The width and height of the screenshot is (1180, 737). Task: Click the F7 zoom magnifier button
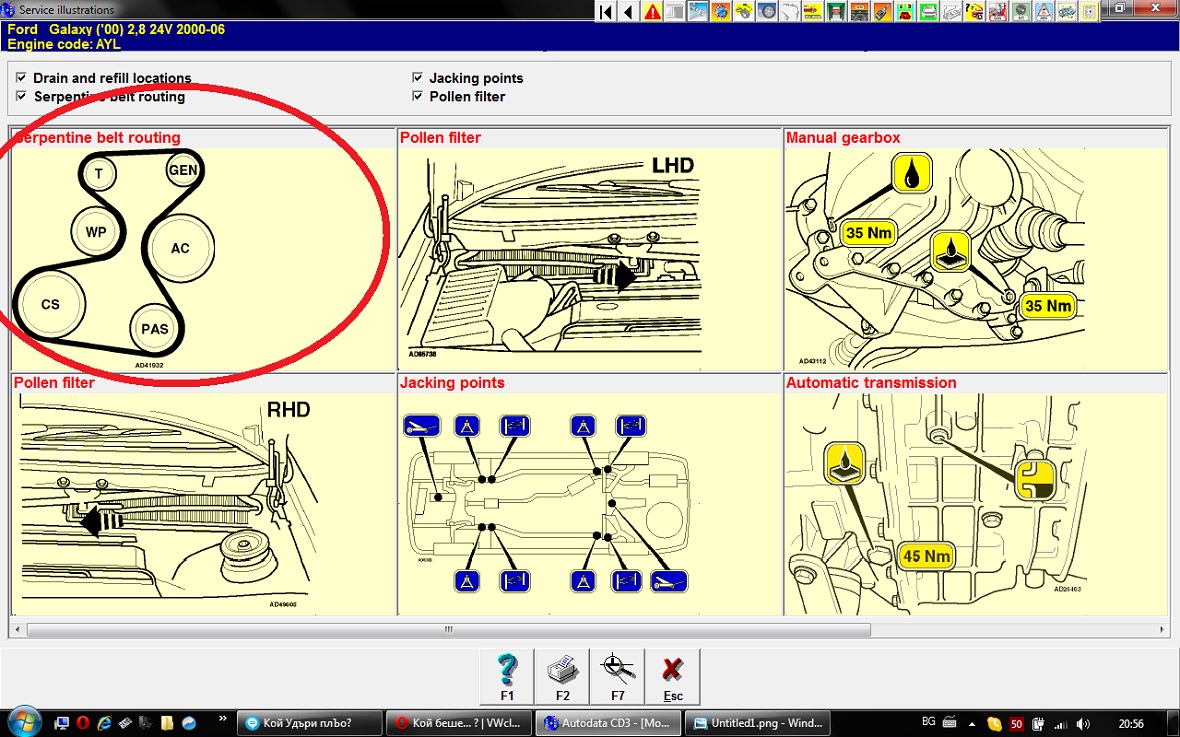pyautogui.click(x=617, y=677)
